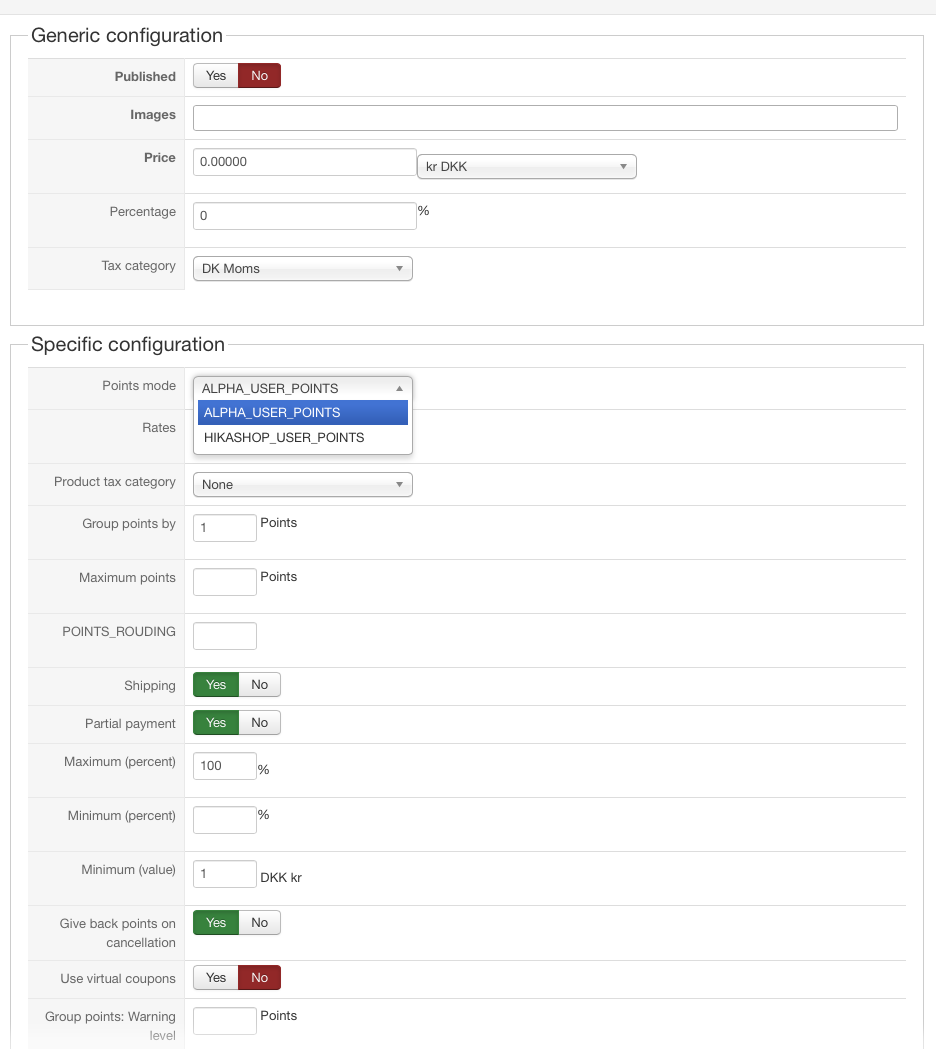Disable Partial payment with No
This screenshot has height=1049, width=936.
pos(260,723)
